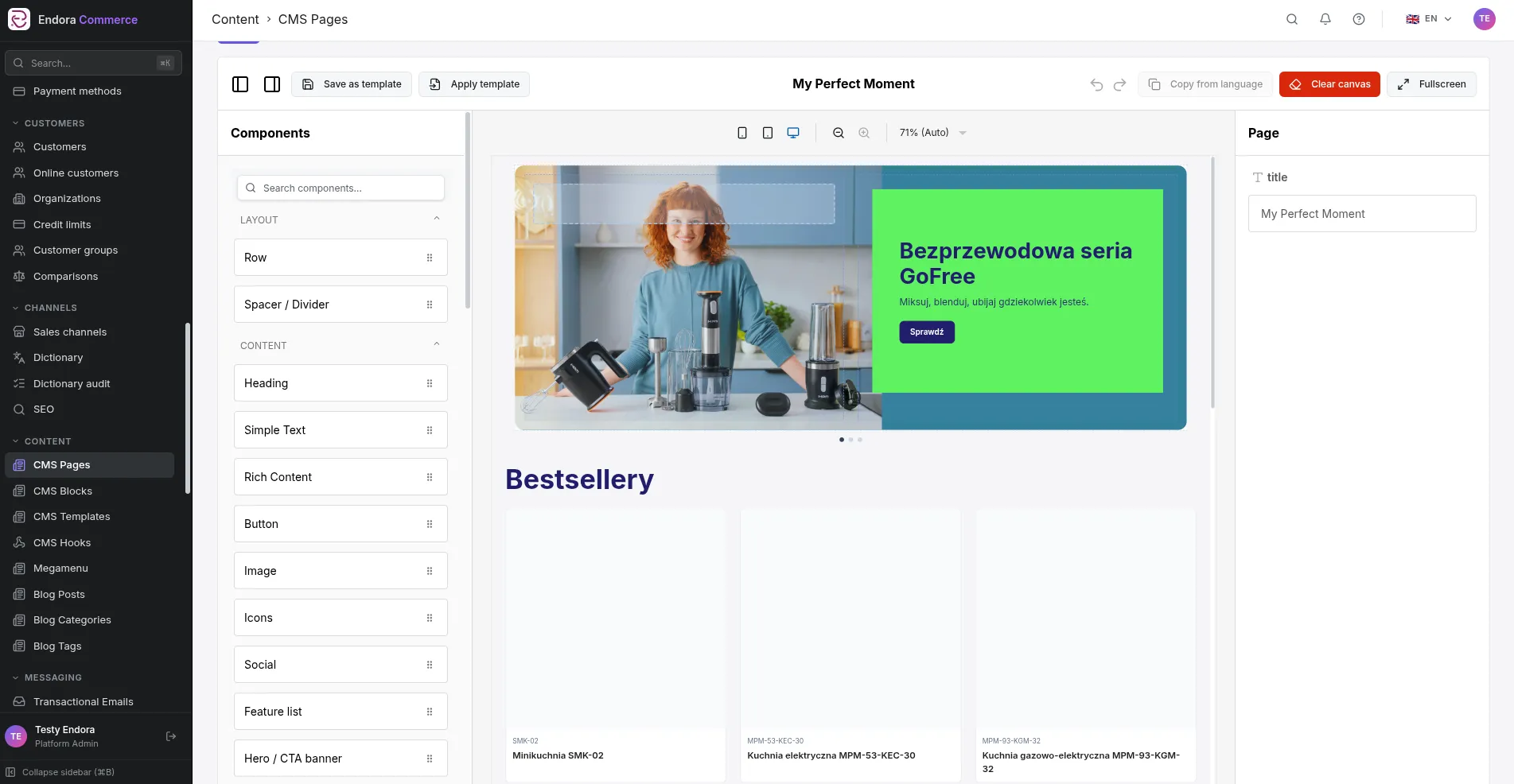Screen dimensions: 1514x784
Task: Open Blog Posts in sidebar
Action: point(89,595)
